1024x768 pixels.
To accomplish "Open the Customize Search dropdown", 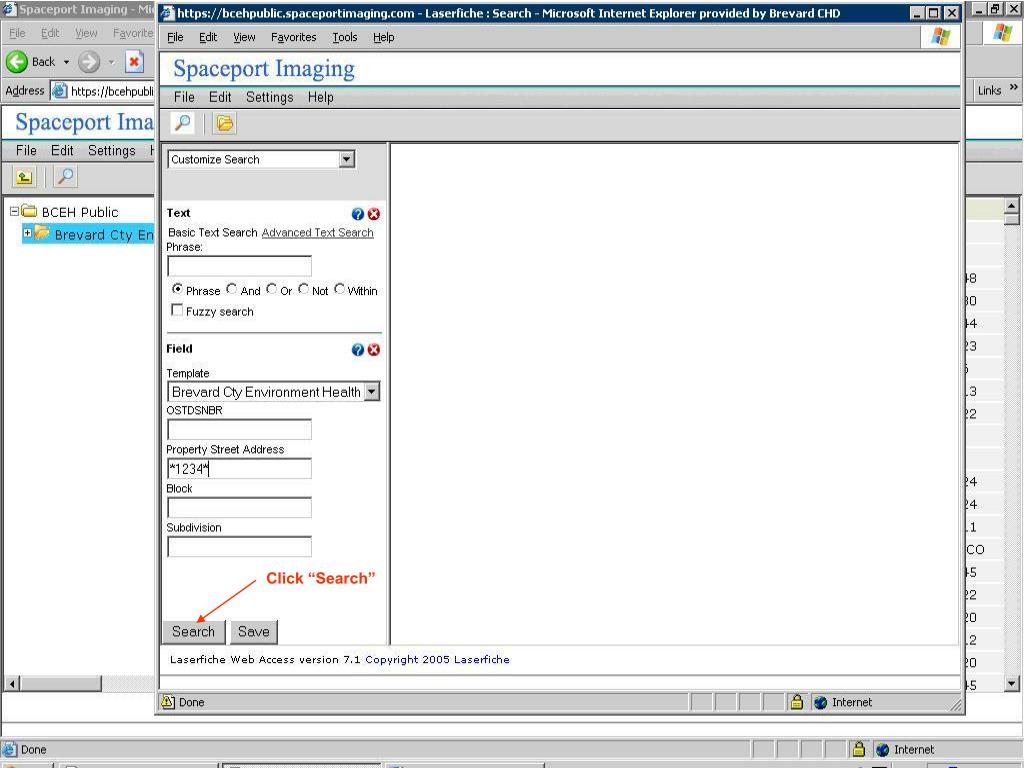I will 347,159.
